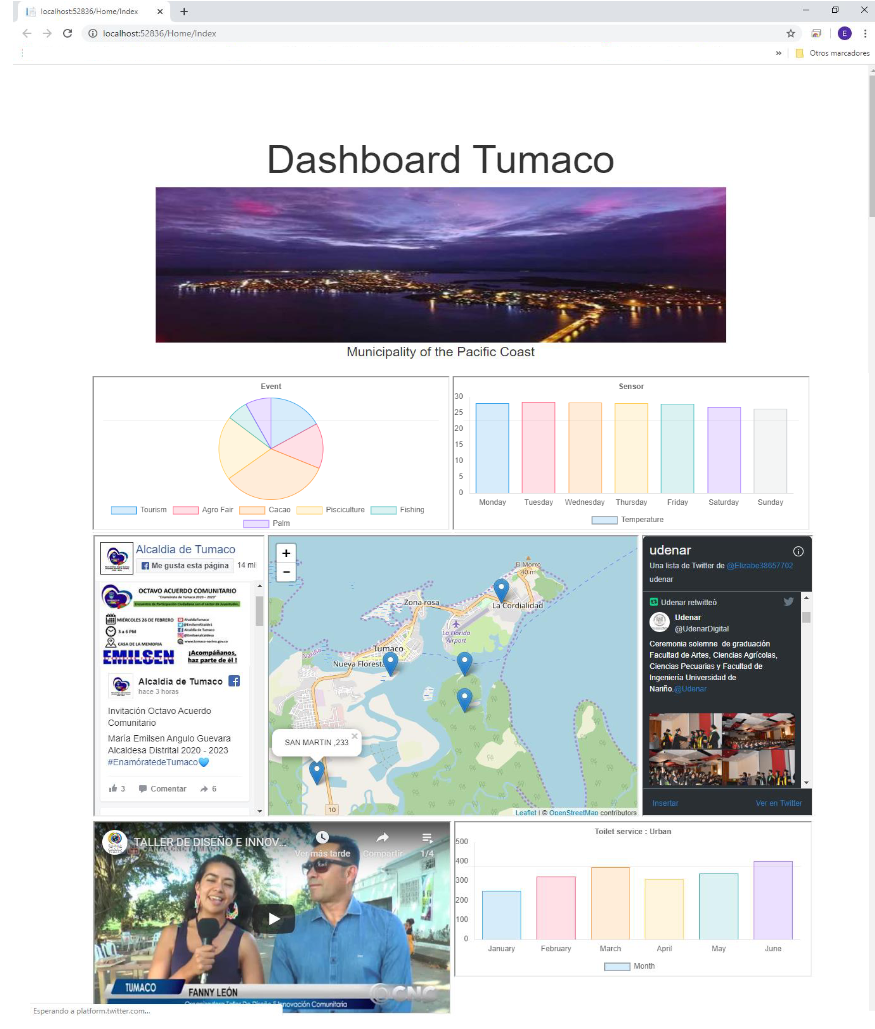875x1029 pixels.
Task: Toggle Tourism legend in Event chart
Action: [139, 510]
